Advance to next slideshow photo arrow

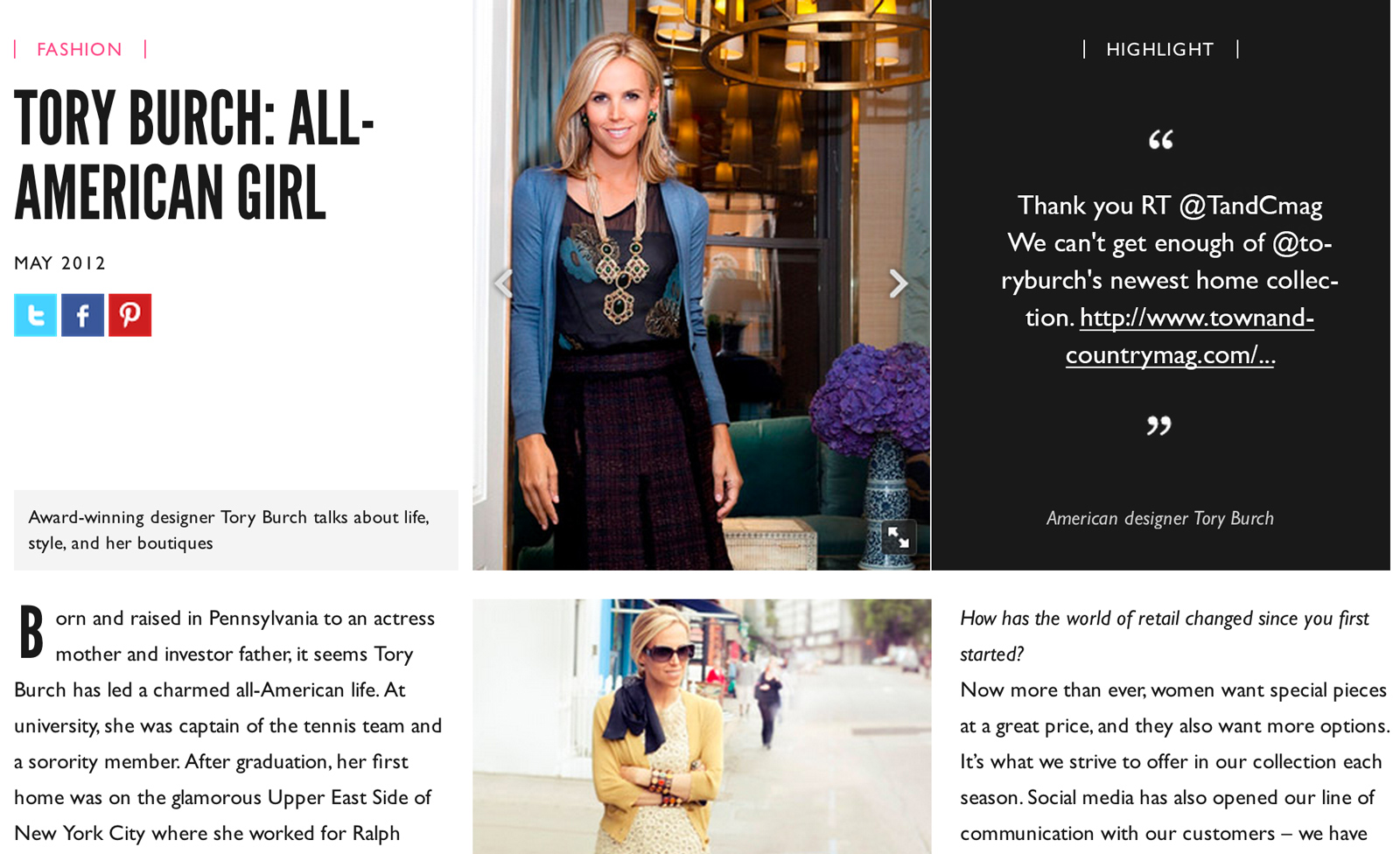click(x=899, y=283)
